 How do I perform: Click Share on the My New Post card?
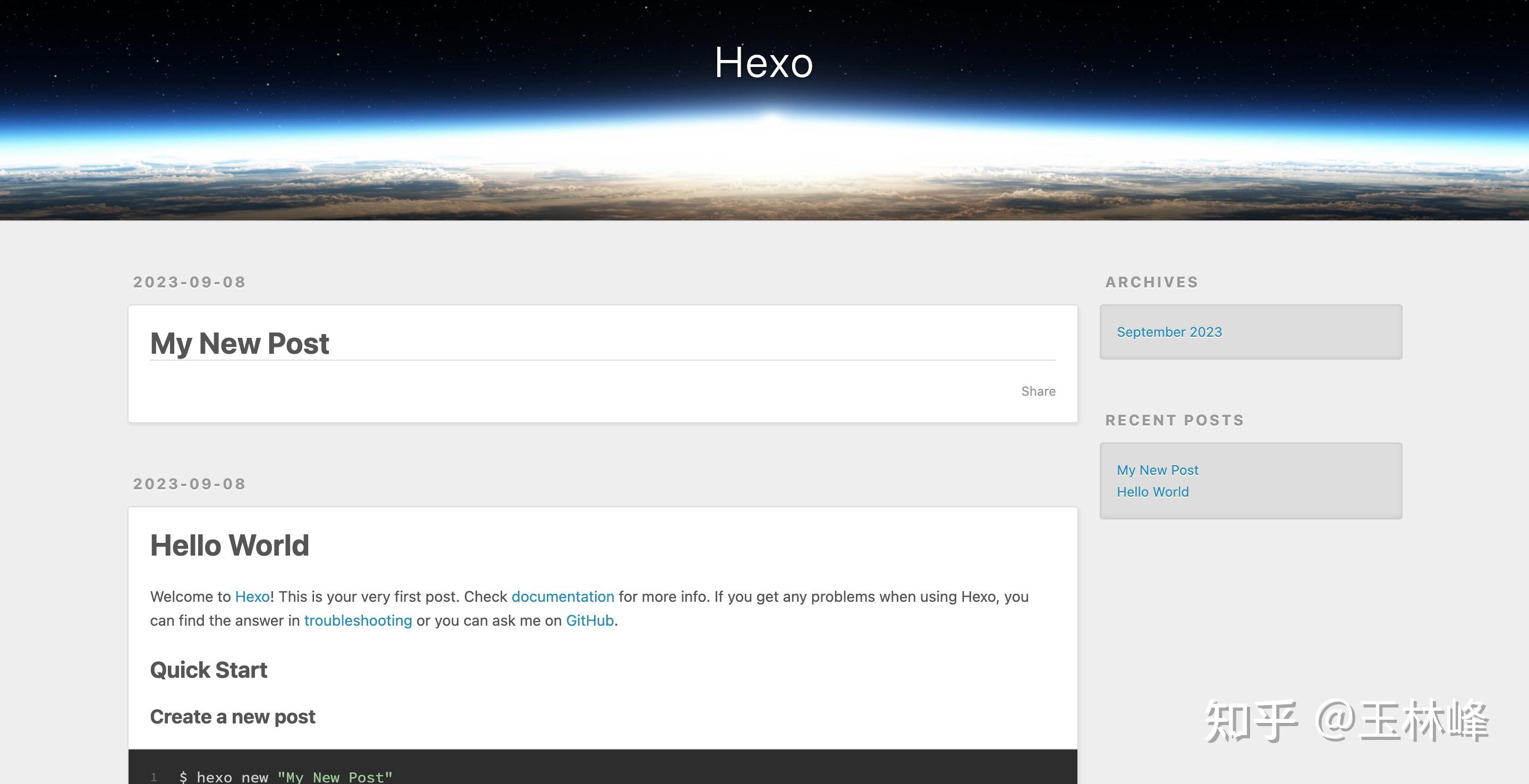click(x=1038, y=391)
